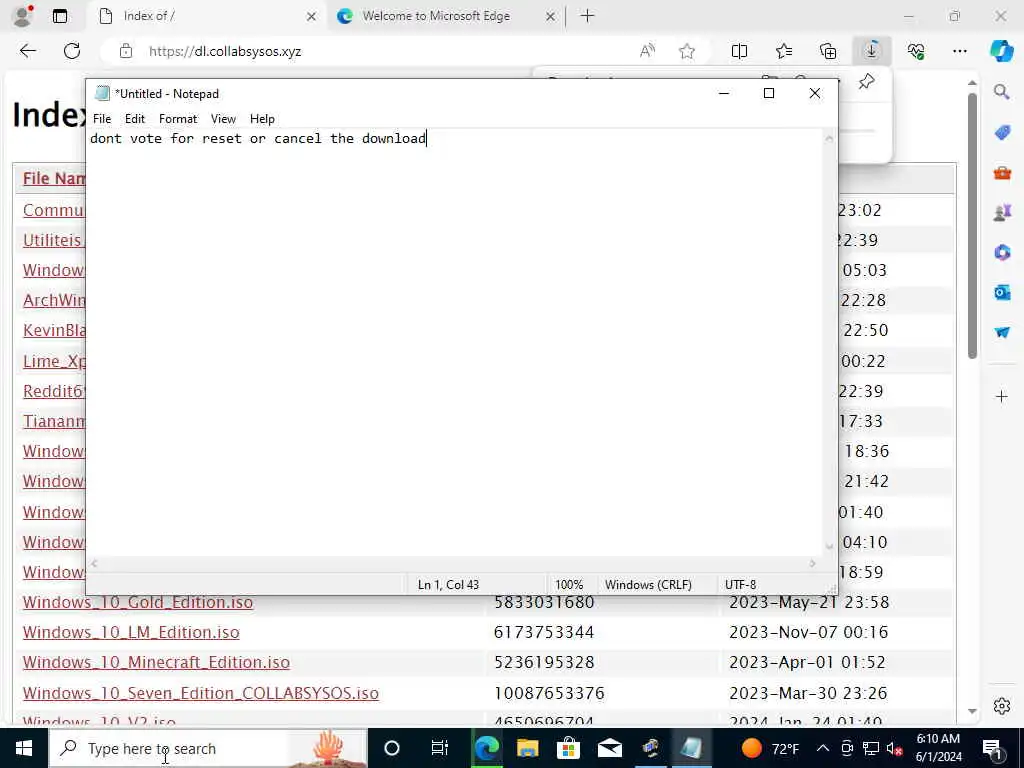Open Collections icon in Edge
The width and height of the screenshot is (1024, 768).
[x=828, y=51]
